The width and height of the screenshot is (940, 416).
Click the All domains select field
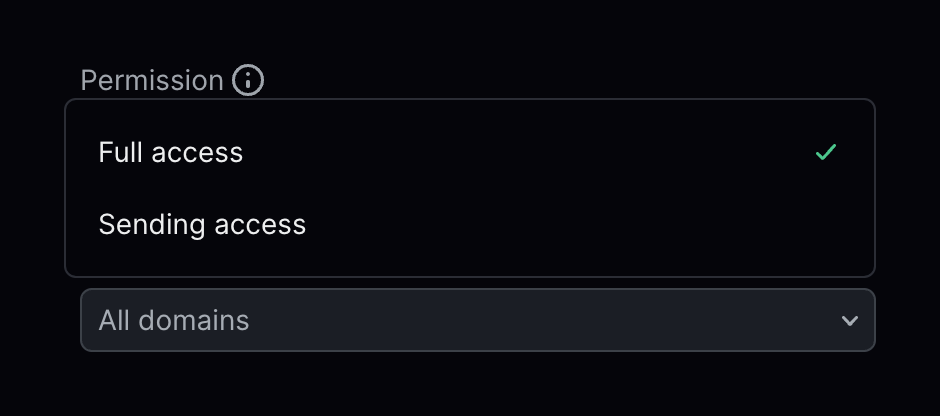(477, 320)
